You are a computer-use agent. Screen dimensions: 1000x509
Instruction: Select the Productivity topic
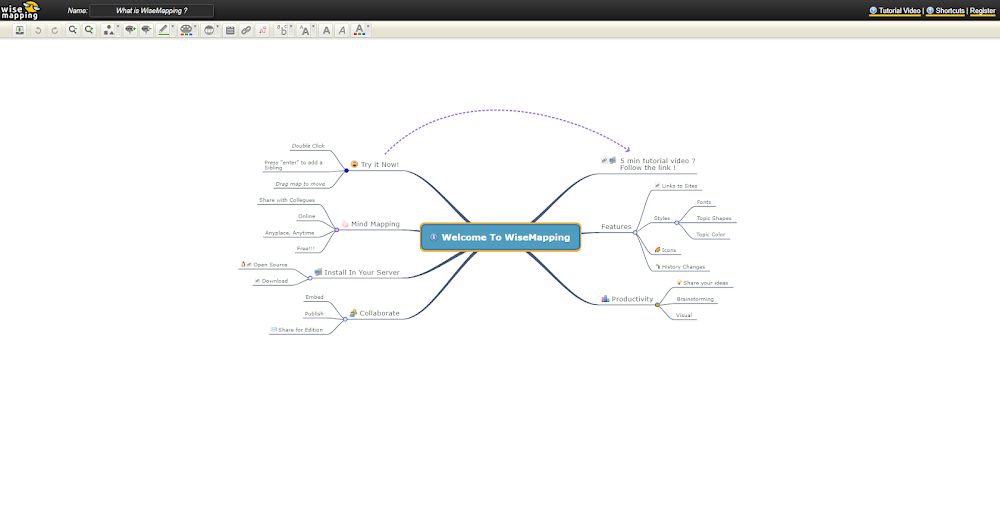628,299
